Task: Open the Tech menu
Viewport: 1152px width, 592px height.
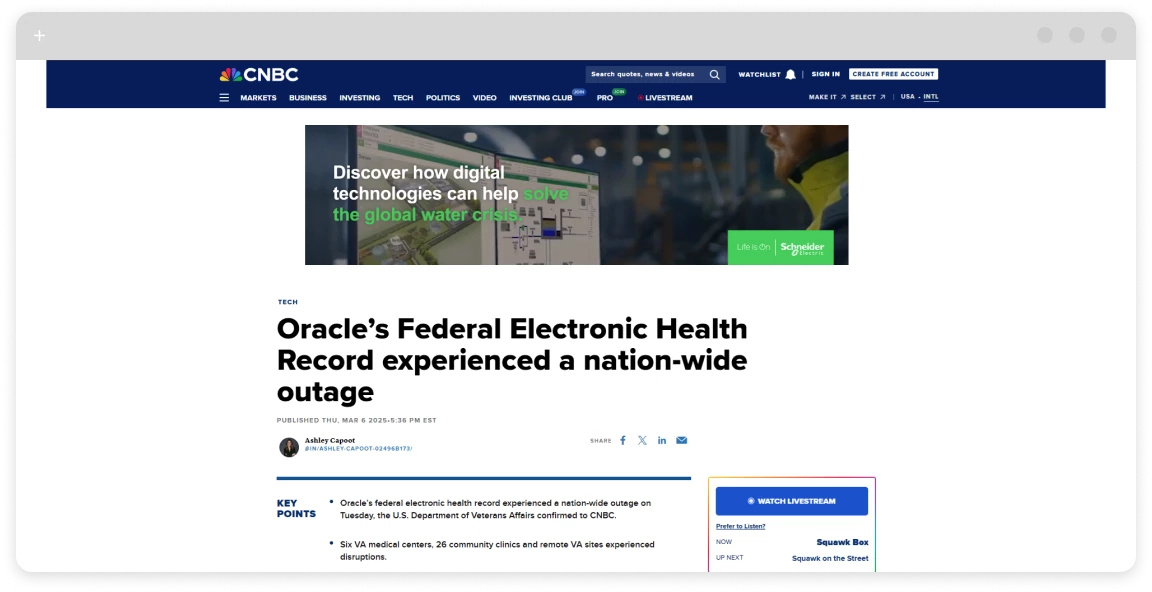Action: pyautogui.click(x=403, y=98)
